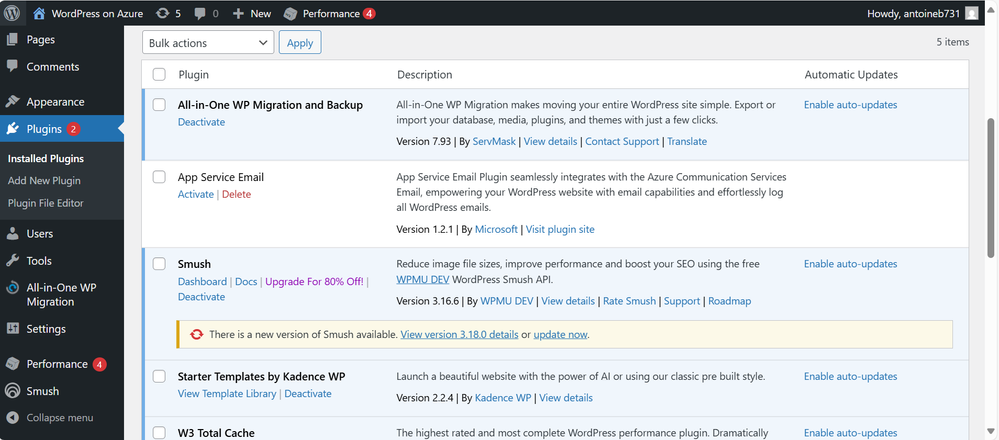
Task: Click the Performance sidebar cube icon
Action: (x=12, y=364)
